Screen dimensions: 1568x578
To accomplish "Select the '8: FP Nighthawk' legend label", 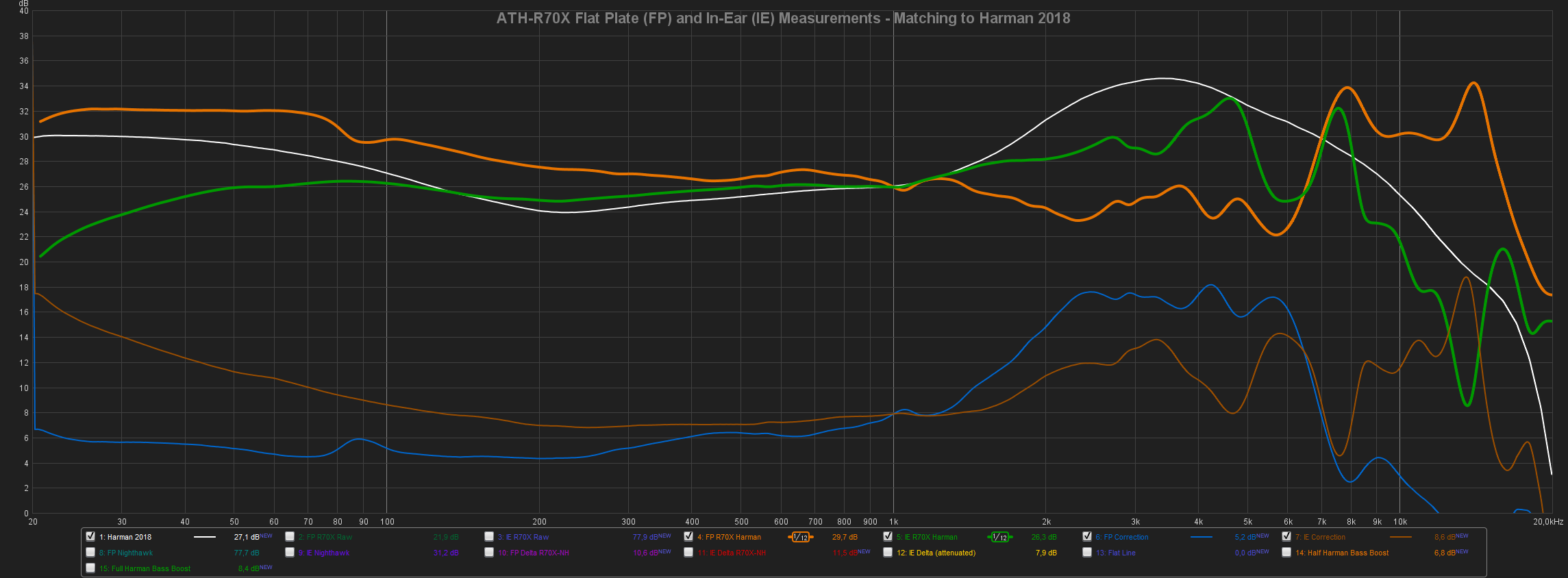I will 126,553.
